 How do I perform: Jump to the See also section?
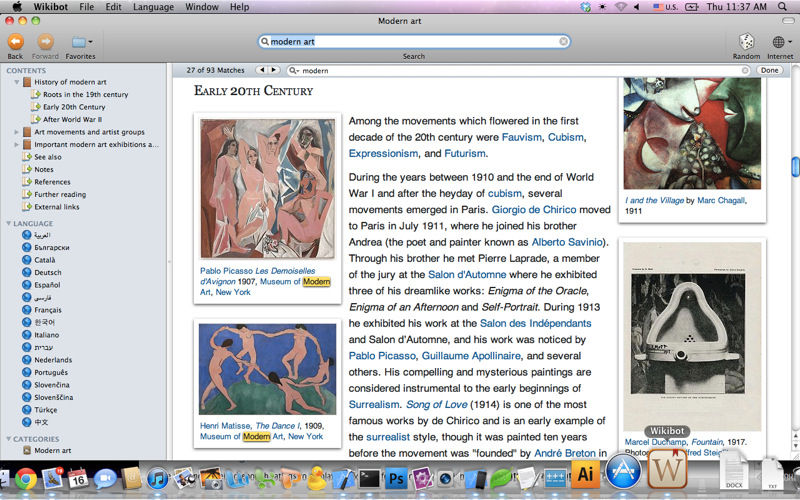point(47,157)
